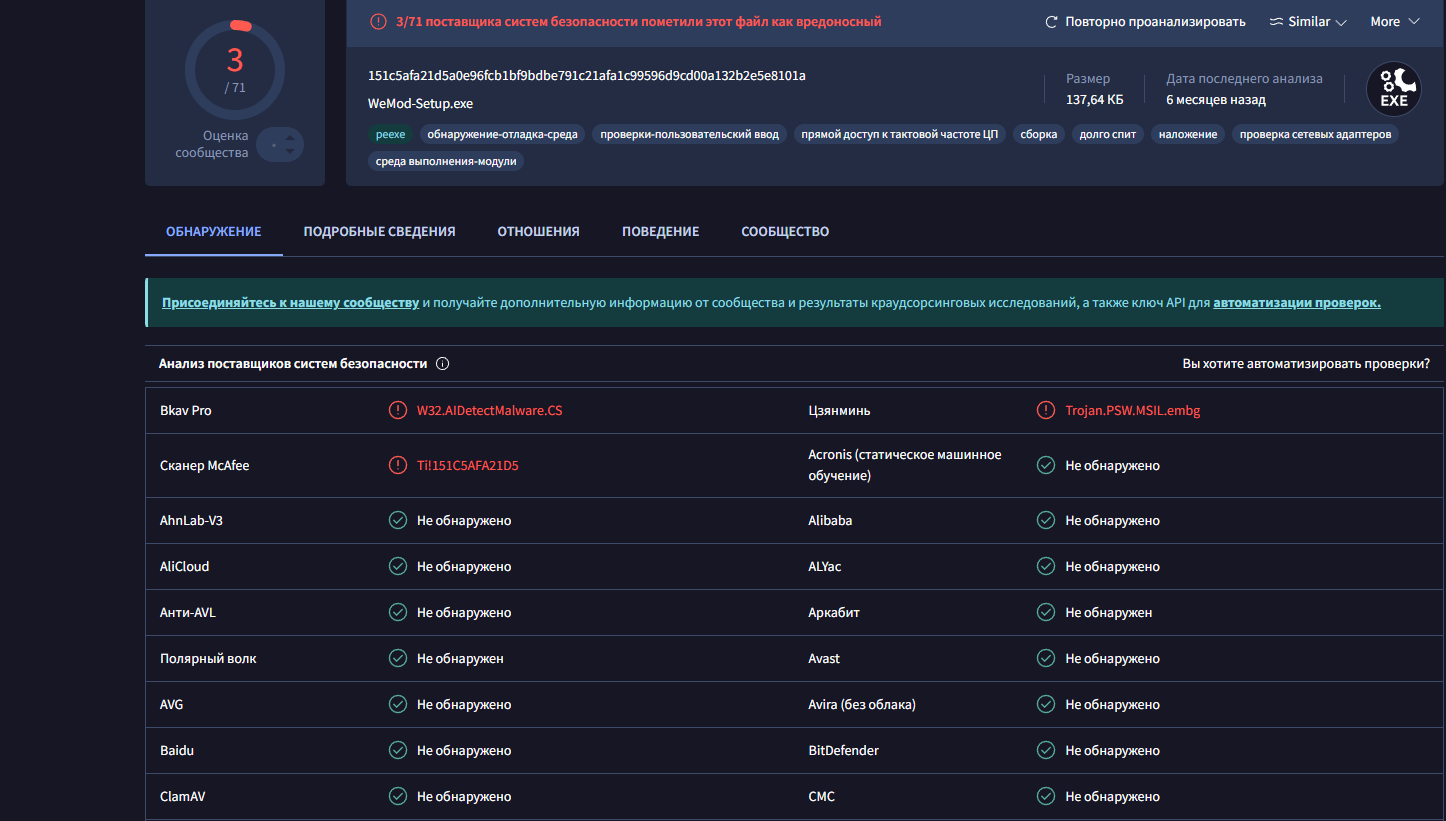
Task: Follow Присоединяйтесь к нашему сообществу link
Action: (x=290, y=302)
